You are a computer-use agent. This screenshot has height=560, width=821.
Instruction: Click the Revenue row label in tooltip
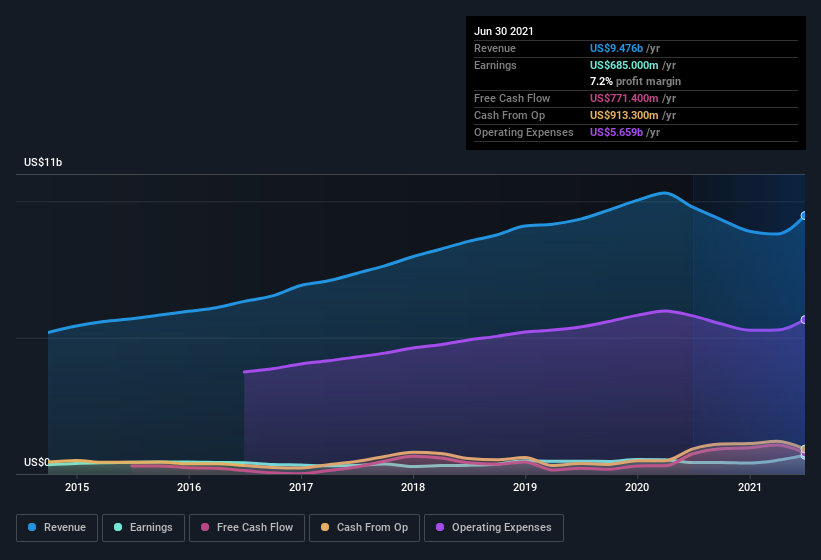495,48
